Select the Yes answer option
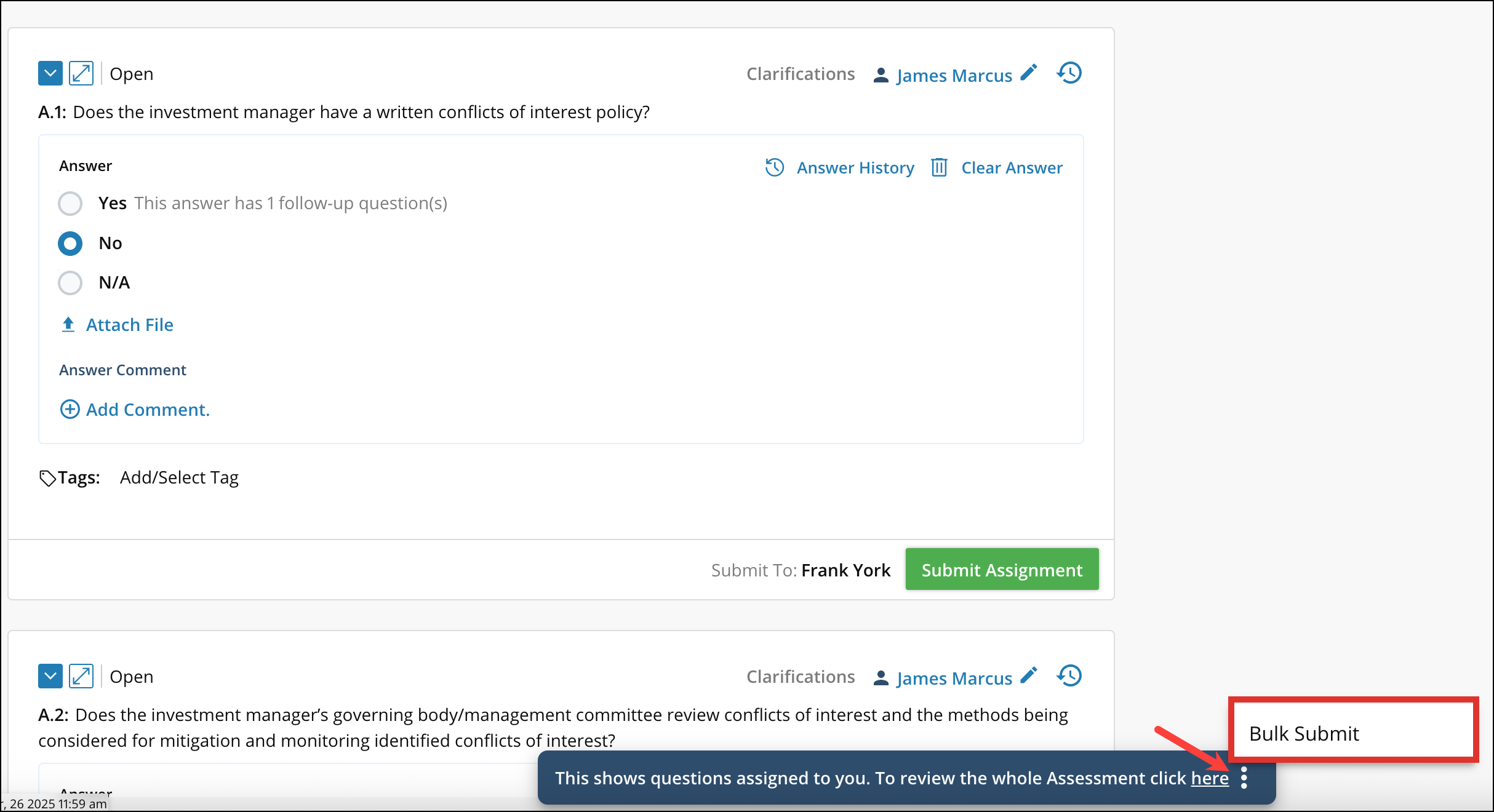This screenshot has height=812, width=1494. [x=70, y=203]
